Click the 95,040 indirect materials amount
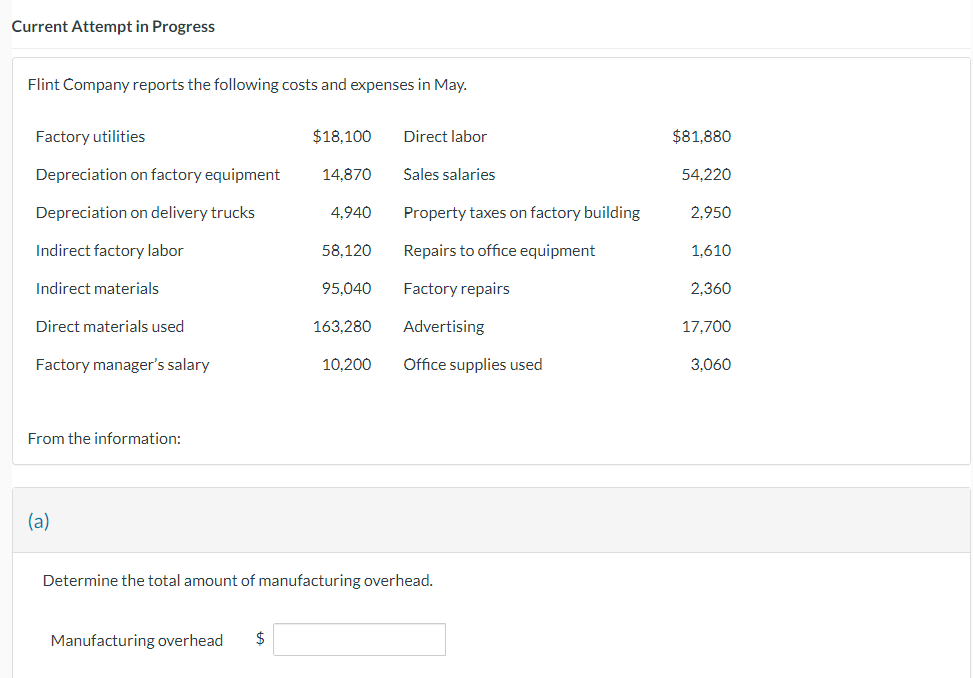This screenshot has height=678, width=973. click(346, 289)
